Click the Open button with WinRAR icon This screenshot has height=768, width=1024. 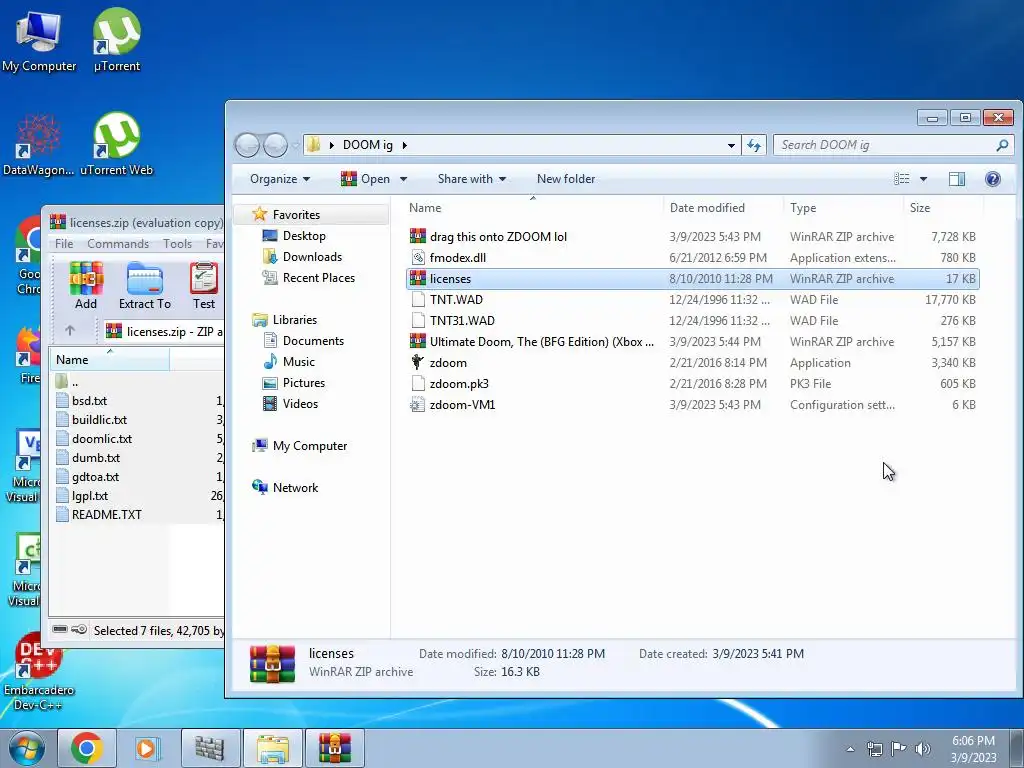366,179
